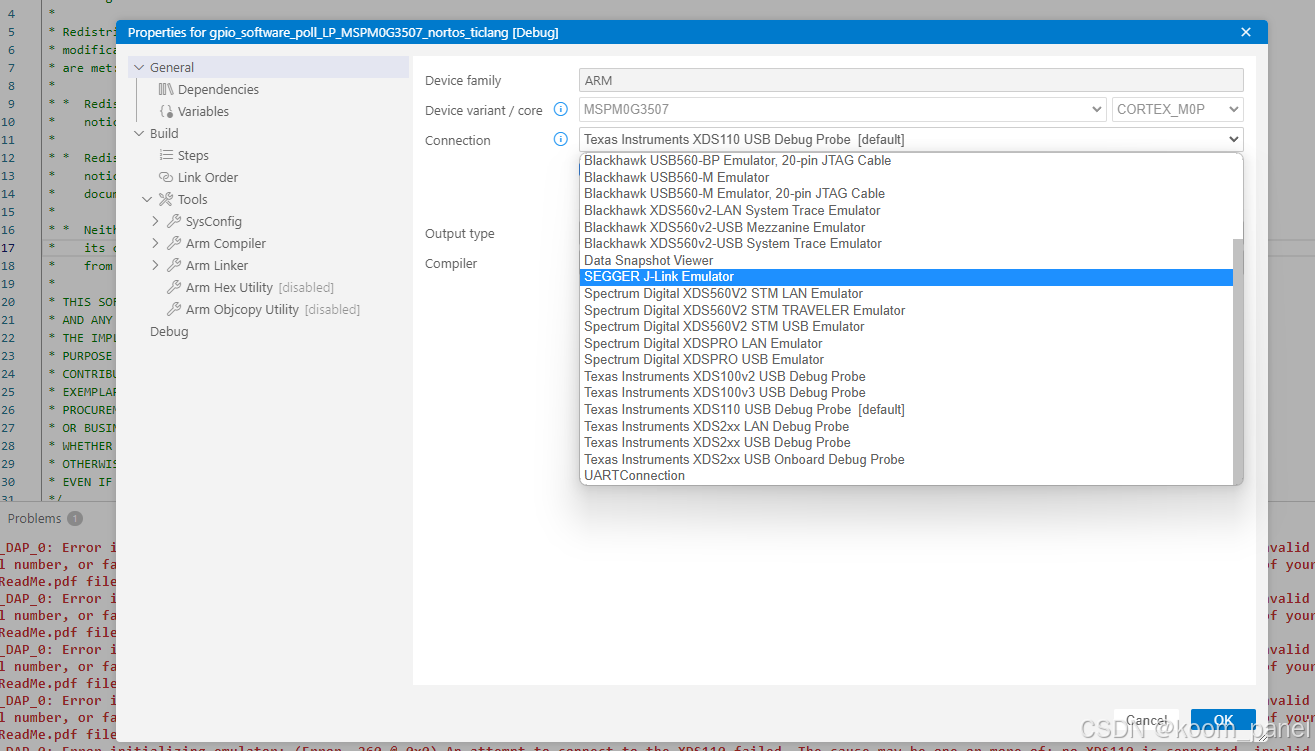Click the Arm Compiler wrench icon
This screenshot has height=751, width=1315.
[x=174, y=244]
